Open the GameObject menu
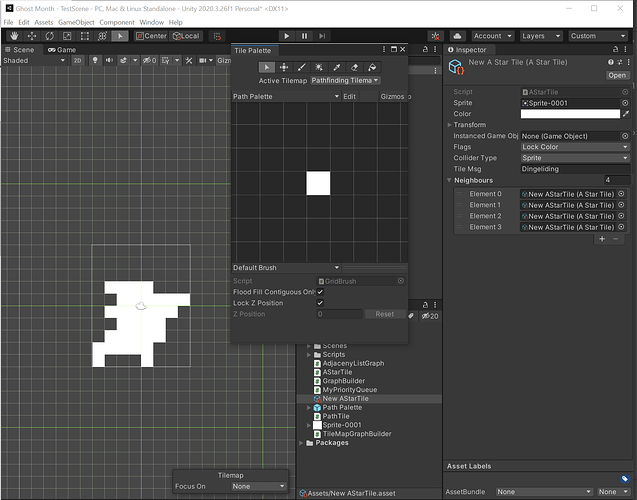The image size is (637, 500). [76, 21]
